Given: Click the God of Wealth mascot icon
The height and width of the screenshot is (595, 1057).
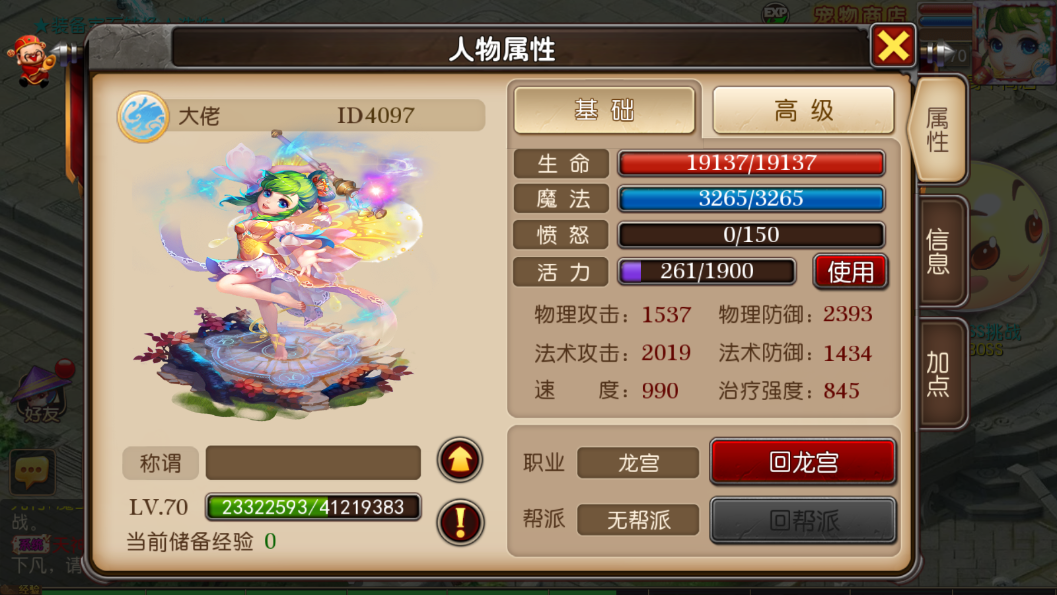Looking at the screenshot, I should tap(30, 61).
